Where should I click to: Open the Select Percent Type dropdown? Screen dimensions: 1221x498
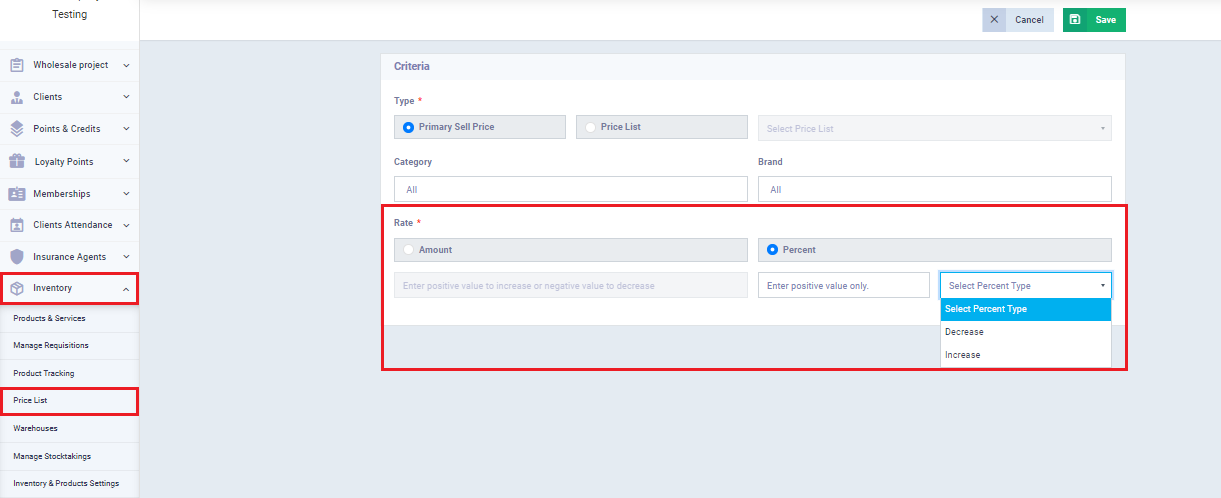1025,286
